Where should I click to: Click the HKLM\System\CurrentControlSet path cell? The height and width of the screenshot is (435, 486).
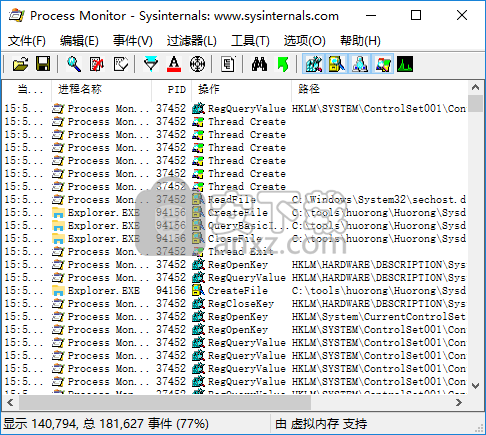(x=379, y=317)
